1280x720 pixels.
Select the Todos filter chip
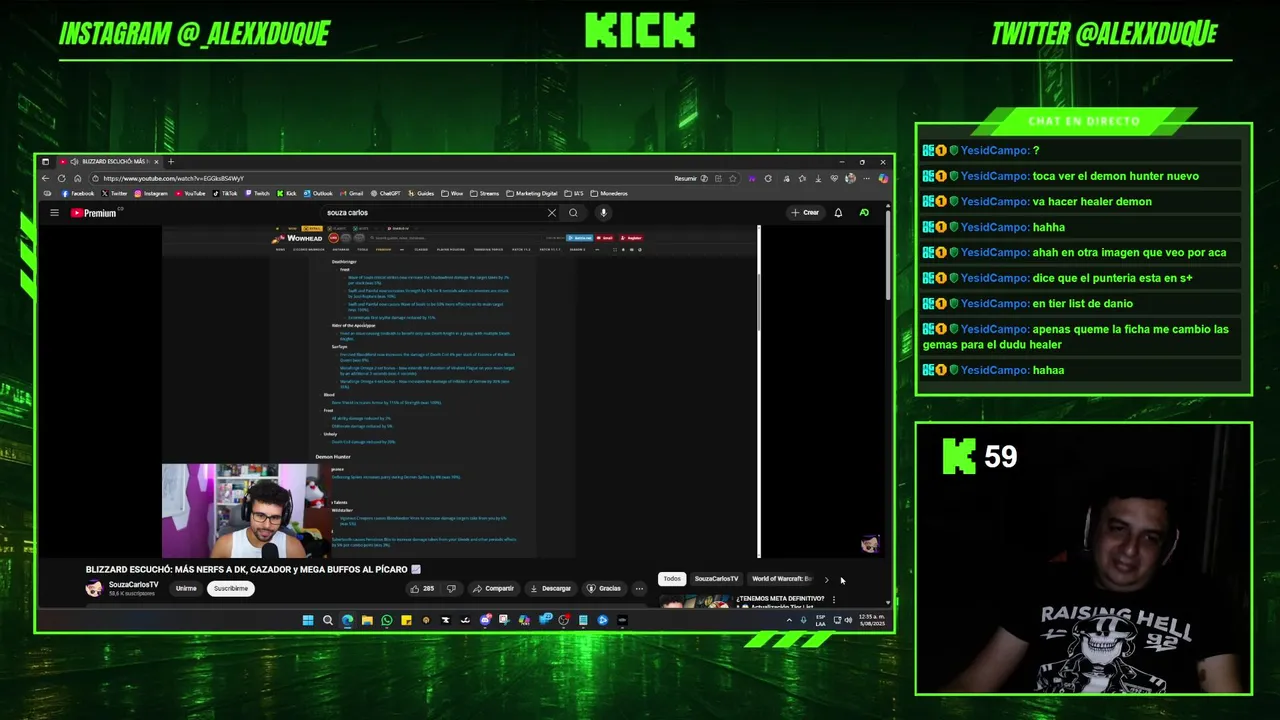[x=672, y=578]
